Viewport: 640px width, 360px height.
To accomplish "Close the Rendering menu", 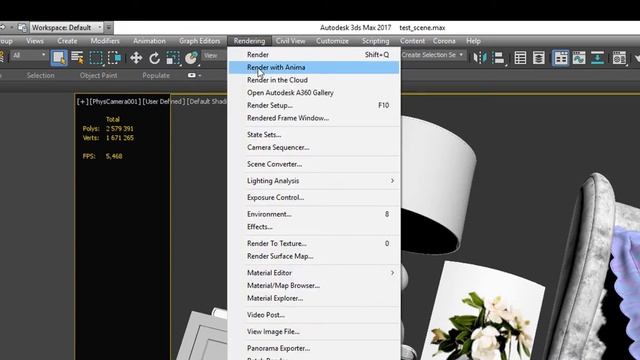I will coord(249,41).
